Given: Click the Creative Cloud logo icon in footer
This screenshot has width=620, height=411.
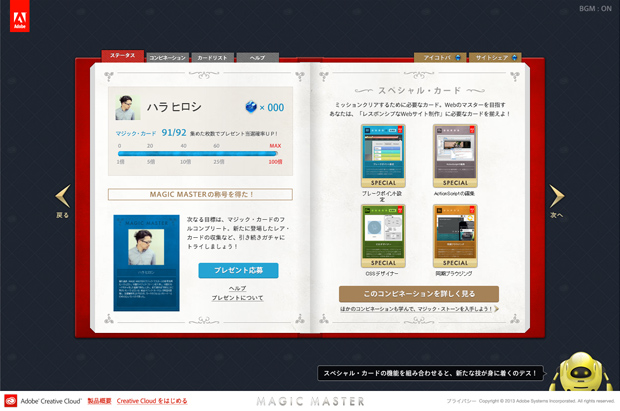Looking at the screenshot, I should pyautogui.click(x=11, y=401).
